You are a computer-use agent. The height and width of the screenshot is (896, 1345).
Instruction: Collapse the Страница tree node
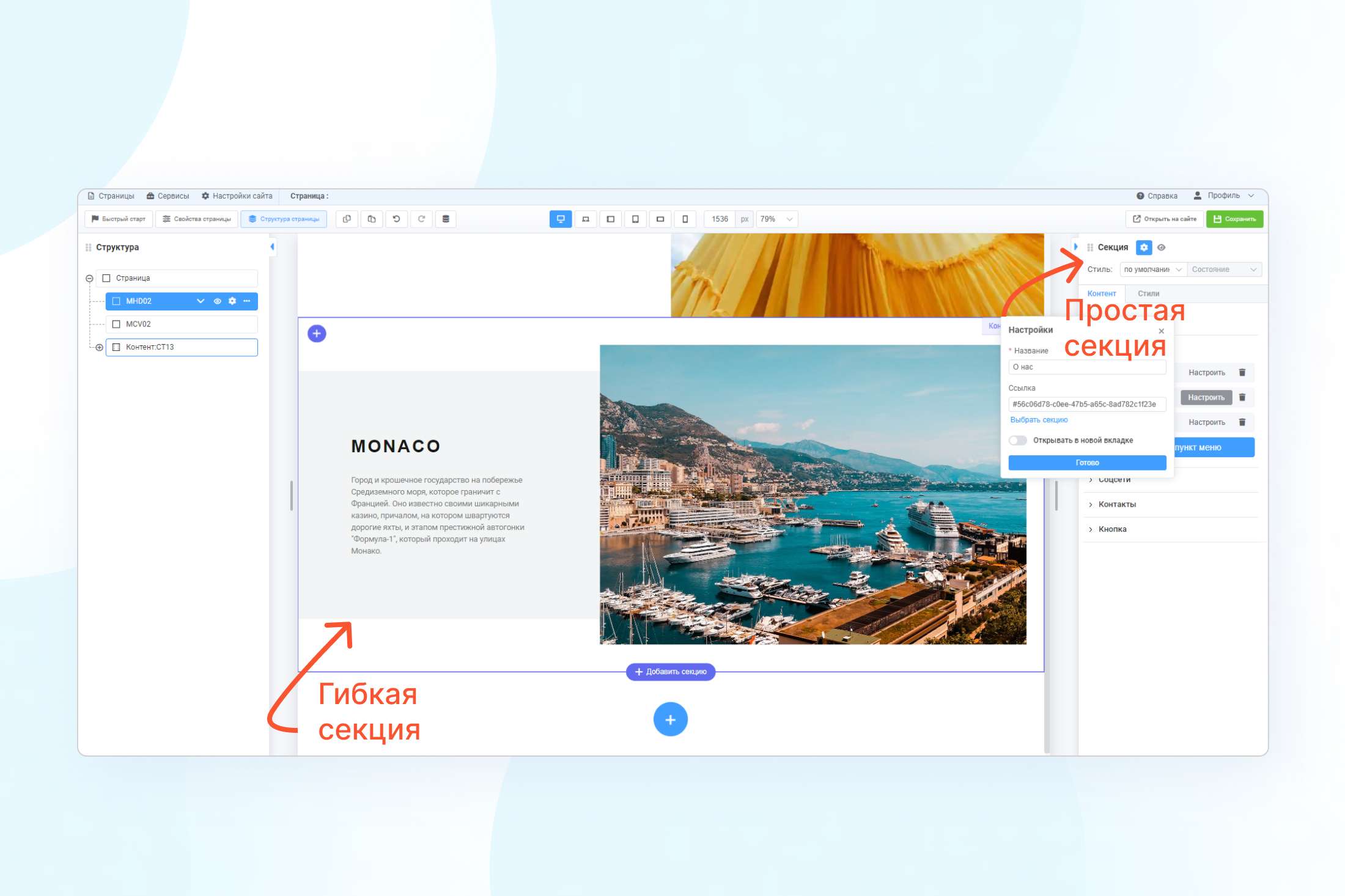89,278
